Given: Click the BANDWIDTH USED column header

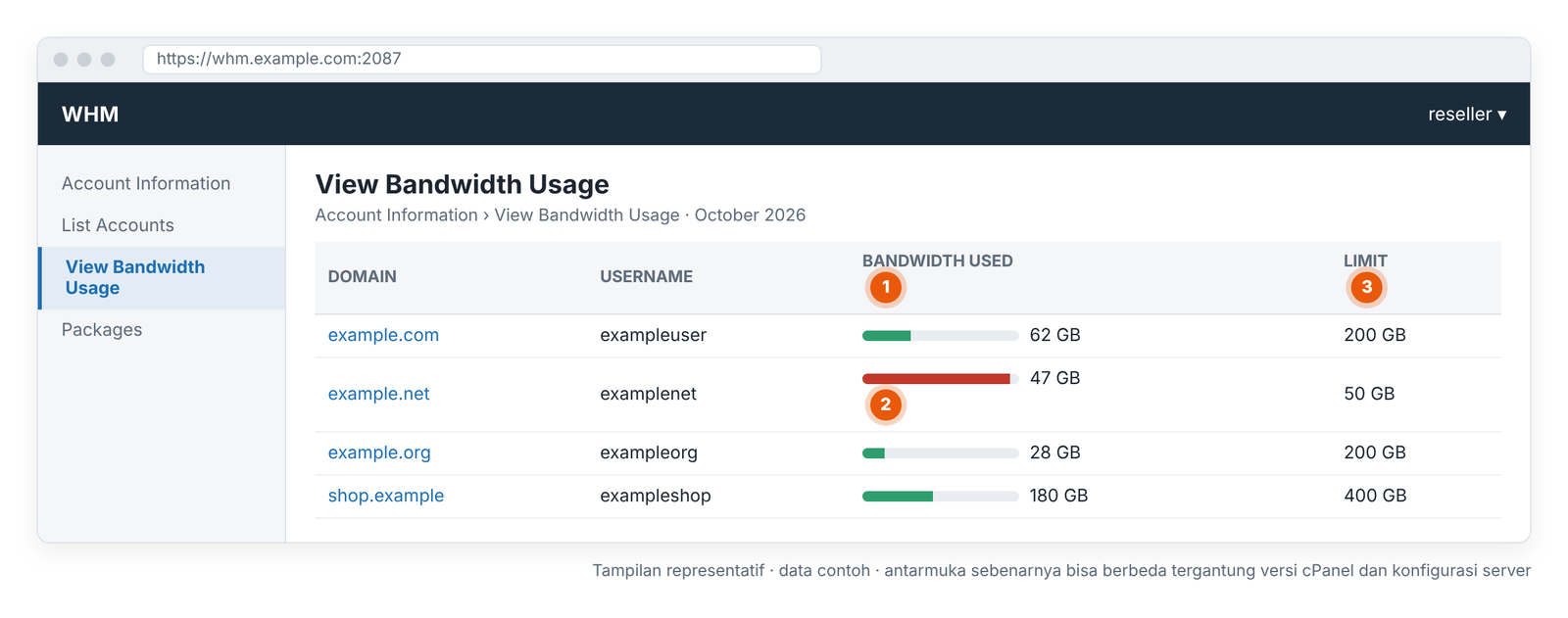Looking at the screenshot, I should click(x=938, y=261).
